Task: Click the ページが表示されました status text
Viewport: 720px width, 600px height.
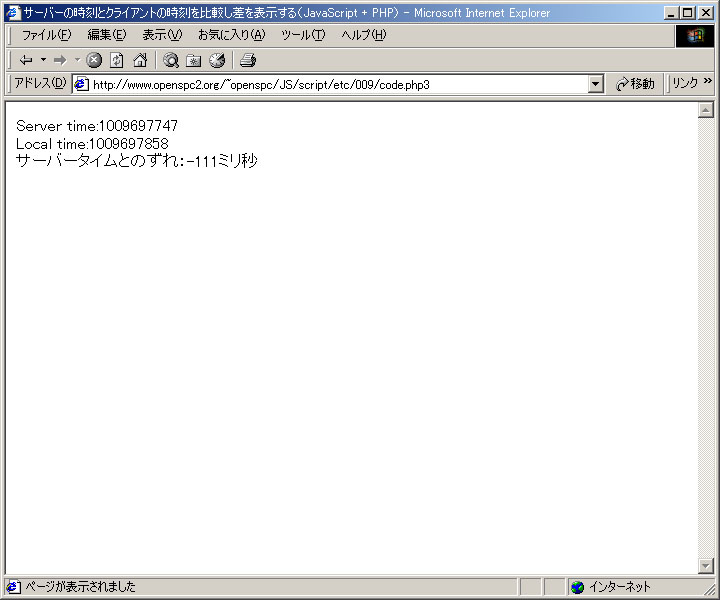Action: [80, 587]
